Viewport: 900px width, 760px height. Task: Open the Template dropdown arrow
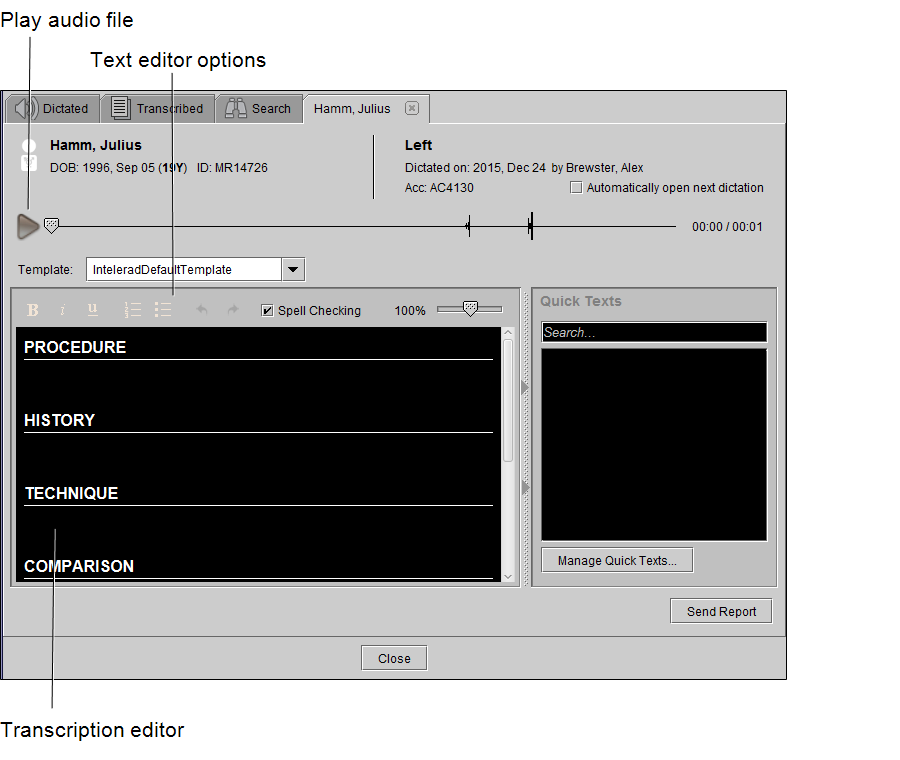293,269
